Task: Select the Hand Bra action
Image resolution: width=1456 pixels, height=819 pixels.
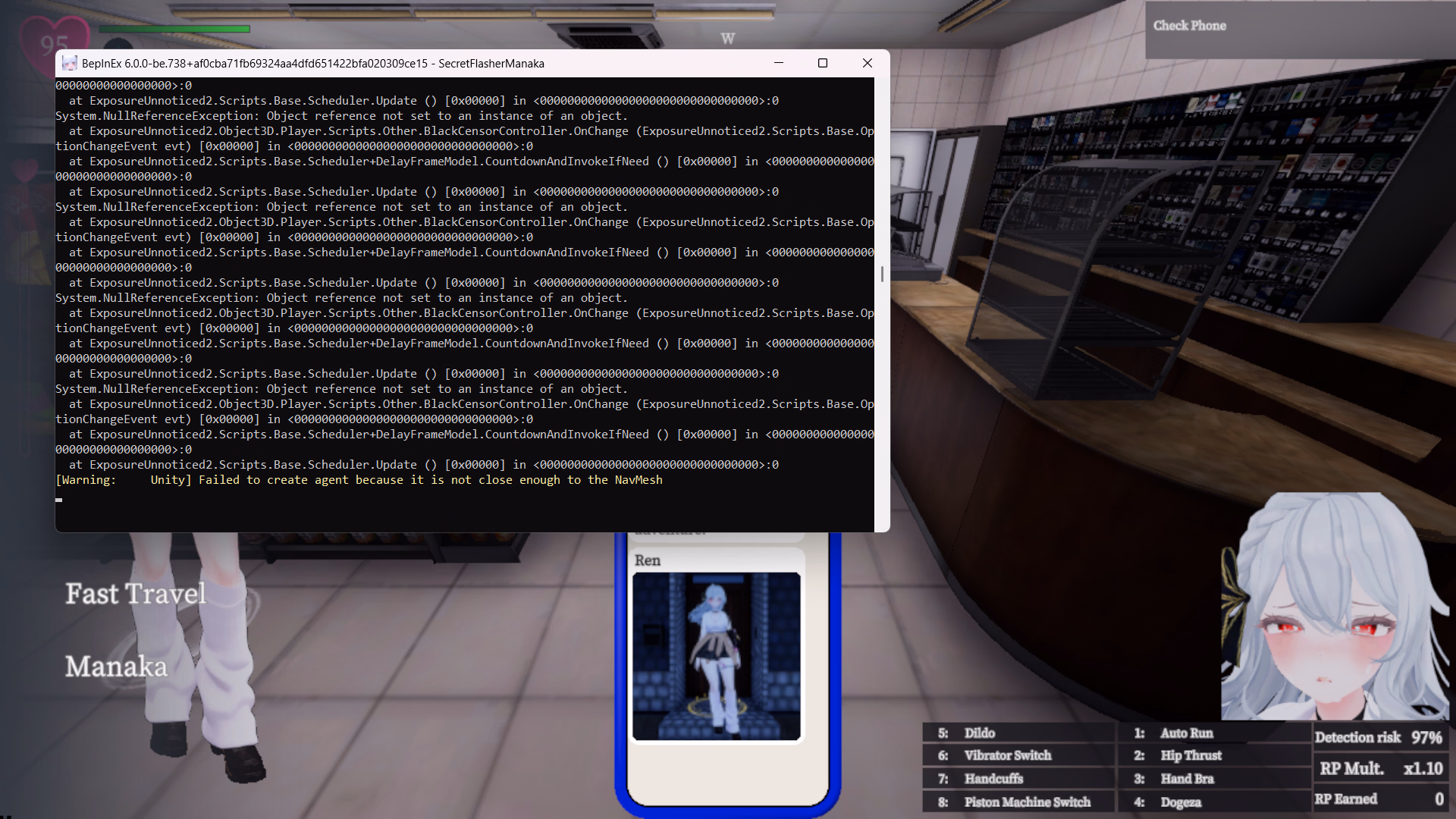Action: click(x=1187, y=779)
